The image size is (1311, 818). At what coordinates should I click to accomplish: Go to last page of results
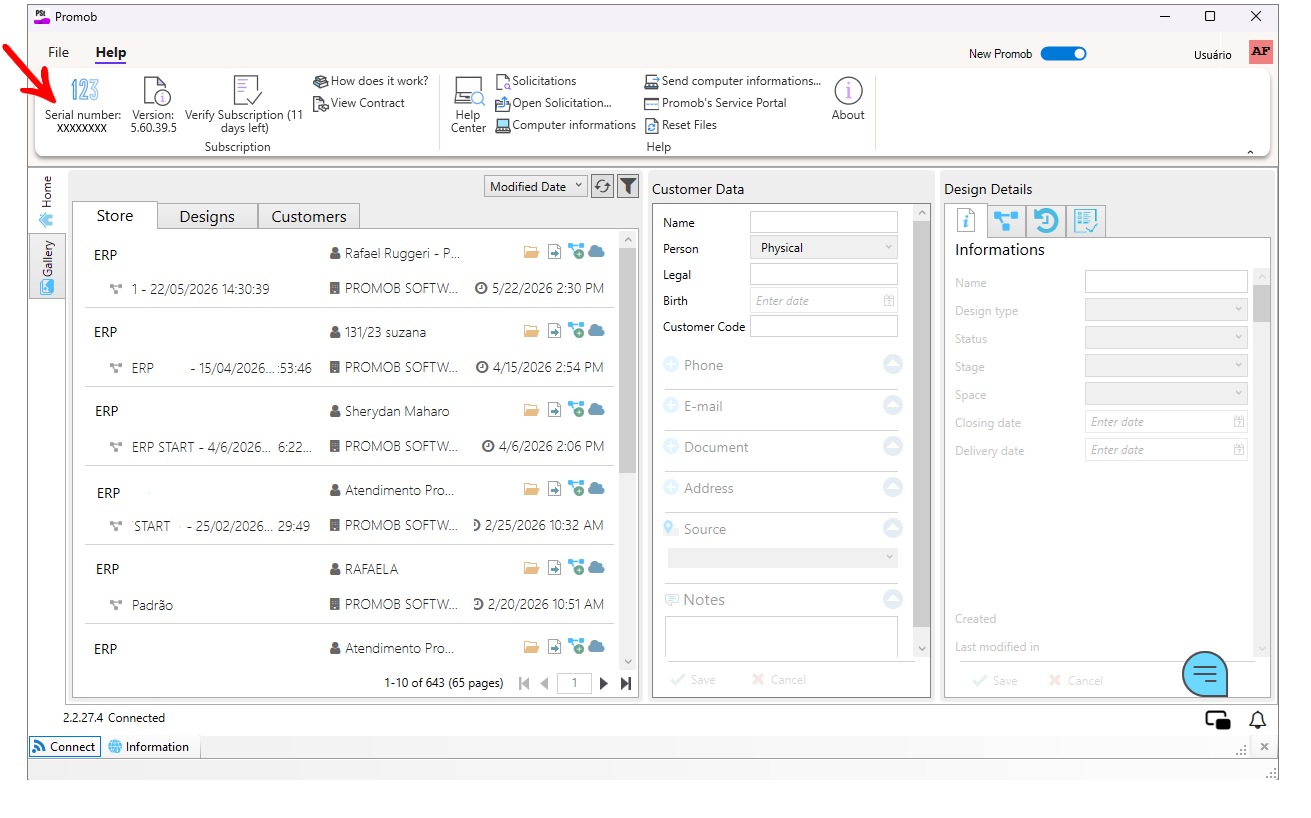point(626,684)
